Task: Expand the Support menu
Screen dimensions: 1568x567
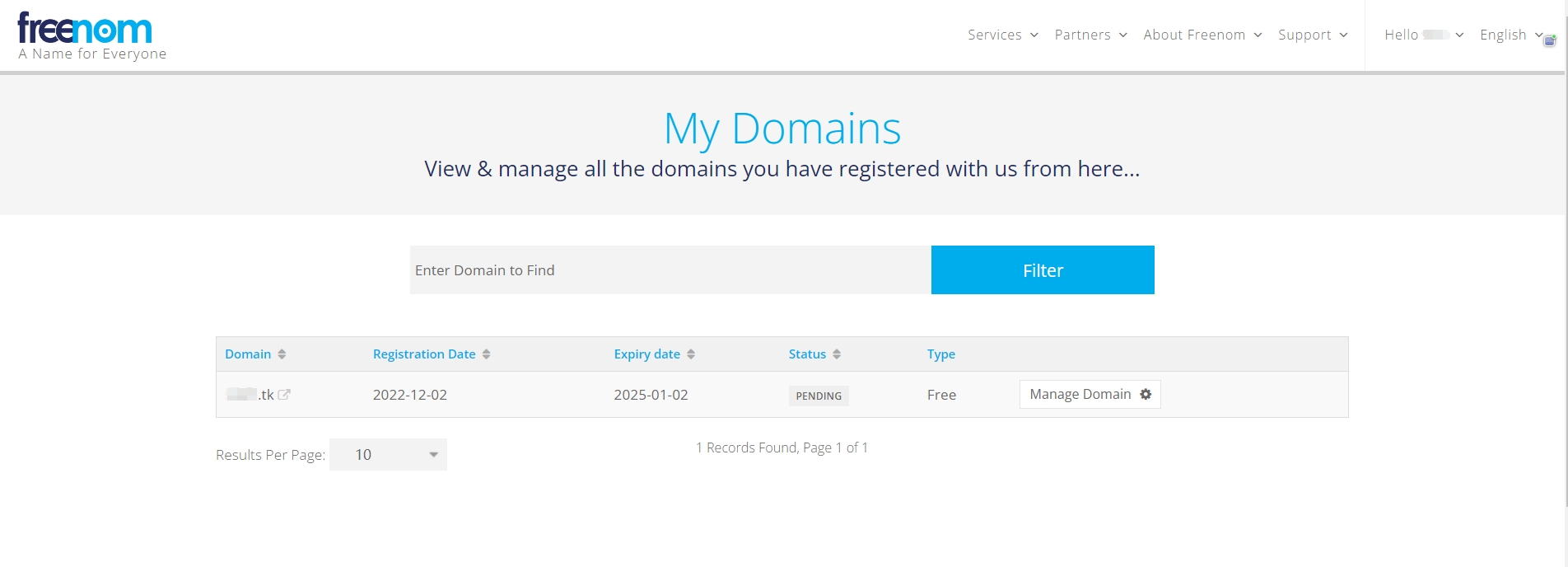Action: (1313, 35)
